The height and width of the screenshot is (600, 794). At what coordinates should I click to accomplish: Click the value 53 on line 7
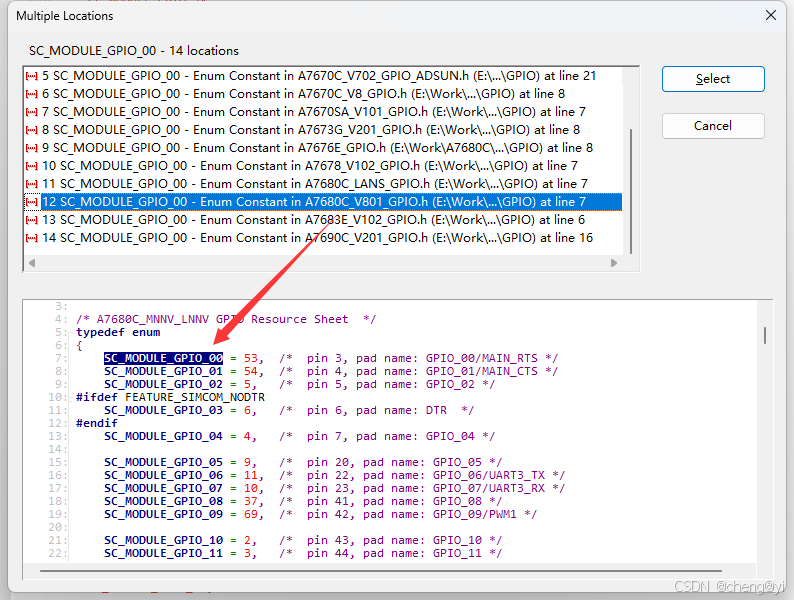pyautogui.click(x=251, y=358)
